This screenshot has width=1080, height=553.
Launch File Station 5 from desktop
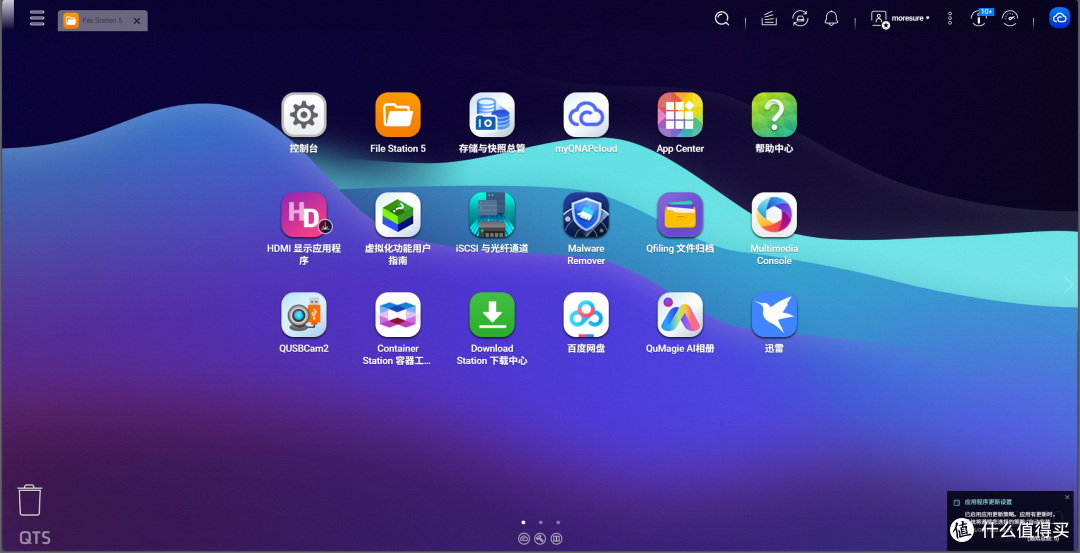coord(398,115)
